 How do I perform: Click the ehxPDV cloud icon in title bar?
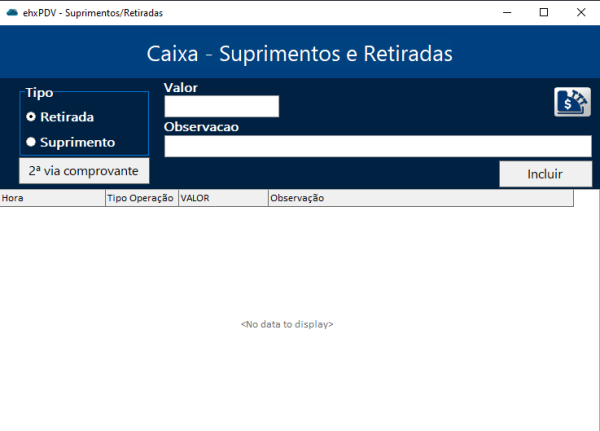pyautogui.click(x=12, y=12)
